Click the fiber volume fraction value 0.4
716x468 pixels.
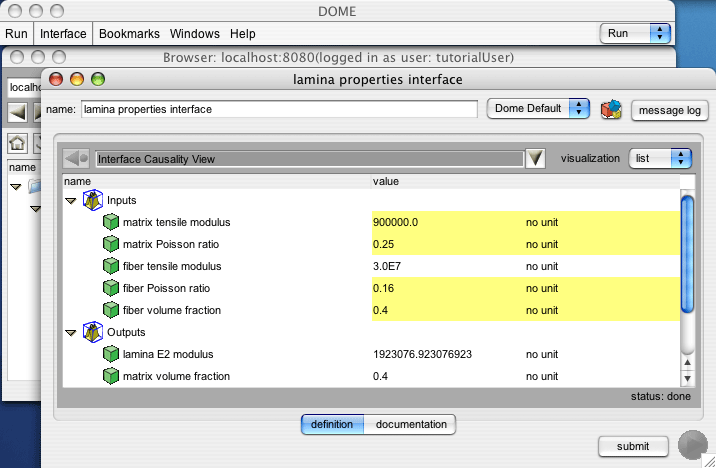(x=380, y=310)
